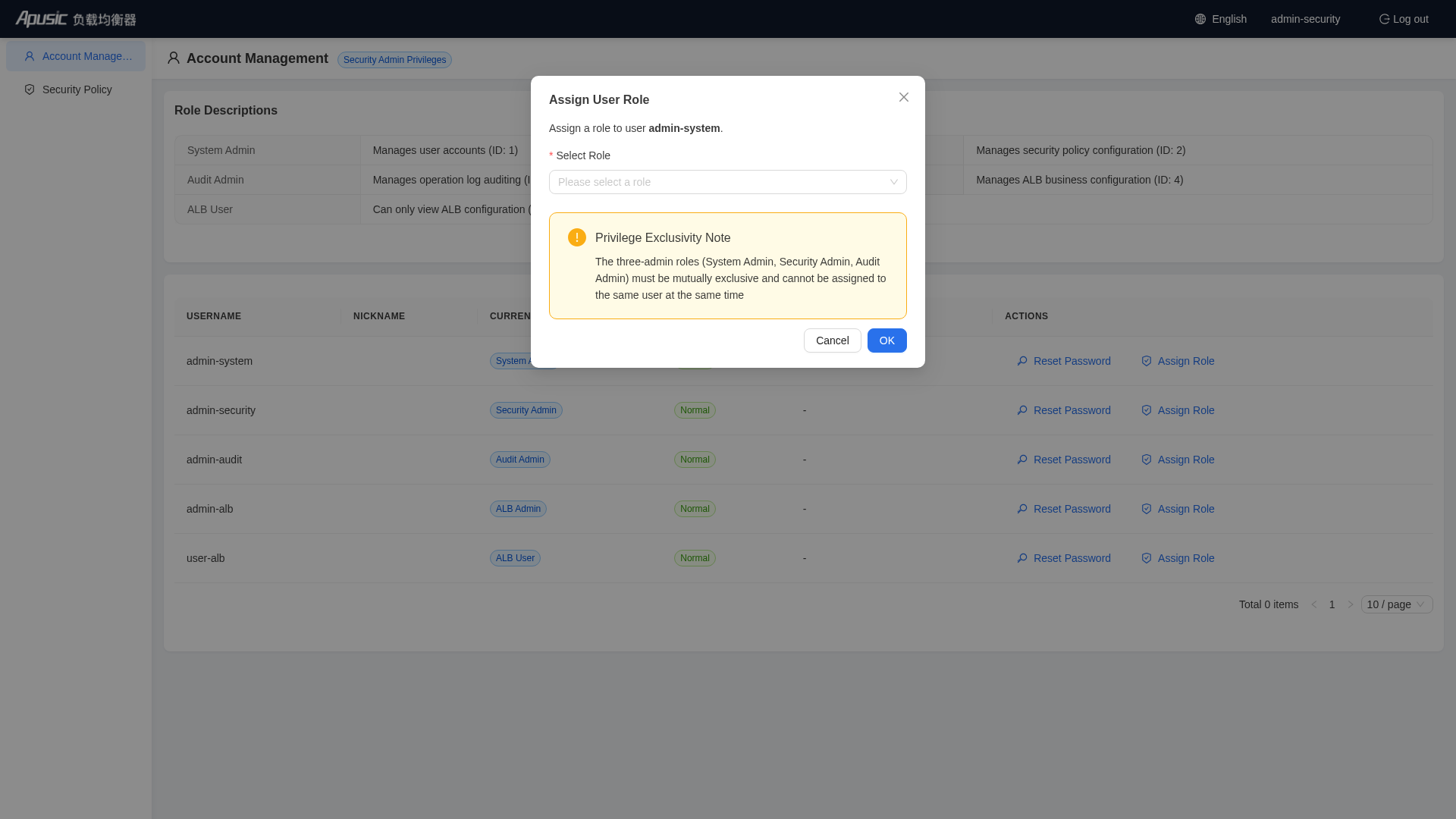Click the shield icon in admin-security row
Viewport: 1456px width, 819px height.
click(1147, 410)
